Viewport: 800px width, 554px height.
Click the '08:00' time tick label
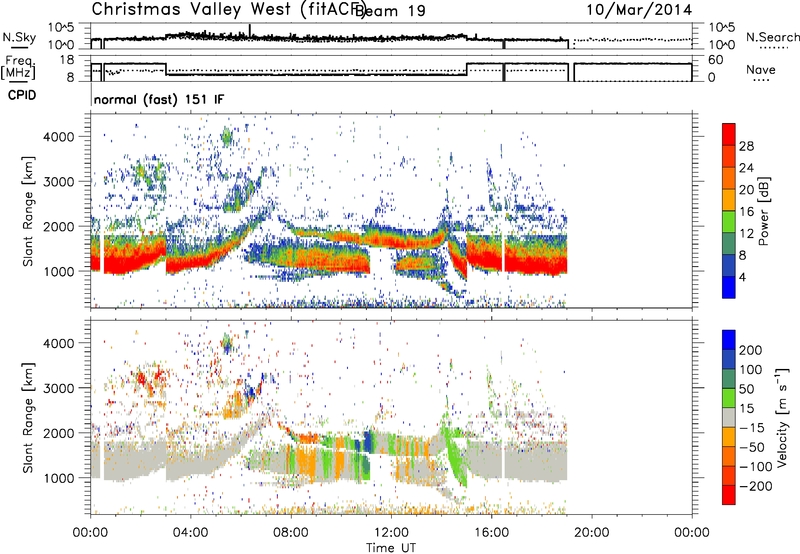[291, 533]
